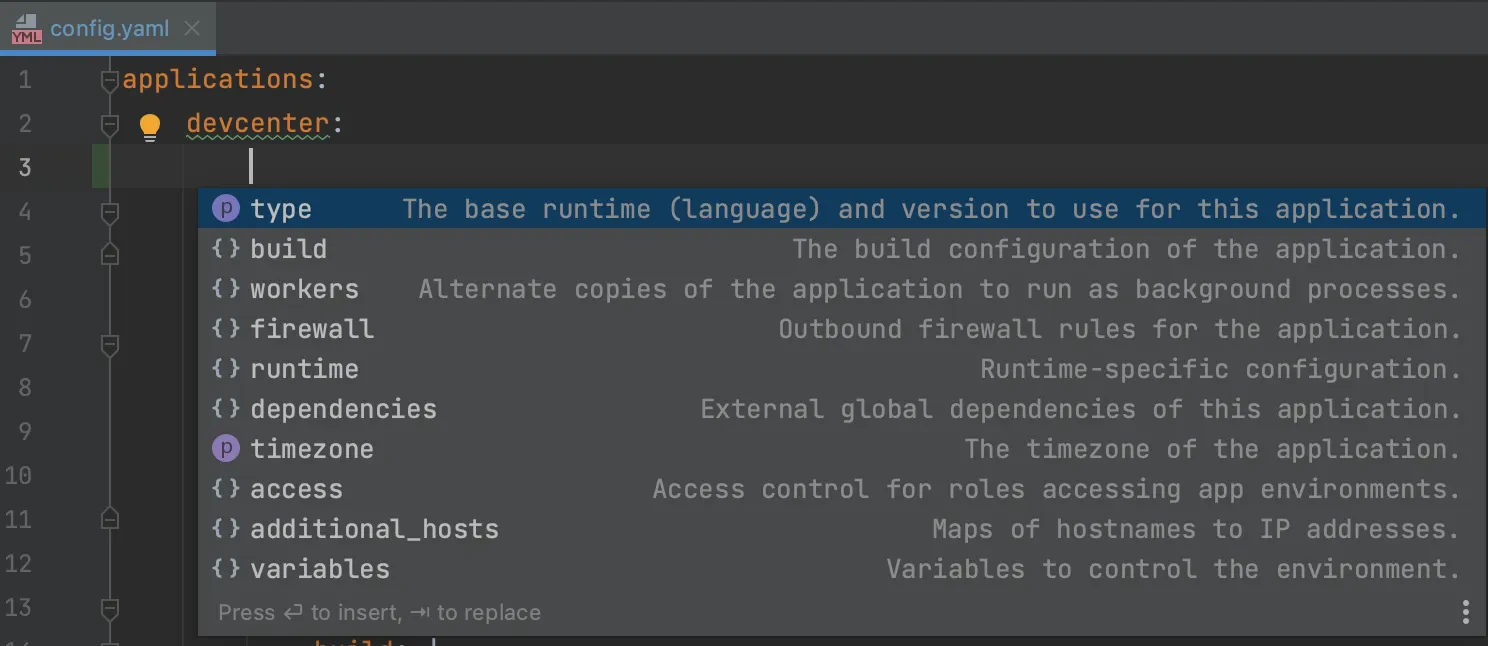Choose the 'access' completion entry
Viewport: 1488px width, 646px height.
pyautogui.click(x=296, y=488)
